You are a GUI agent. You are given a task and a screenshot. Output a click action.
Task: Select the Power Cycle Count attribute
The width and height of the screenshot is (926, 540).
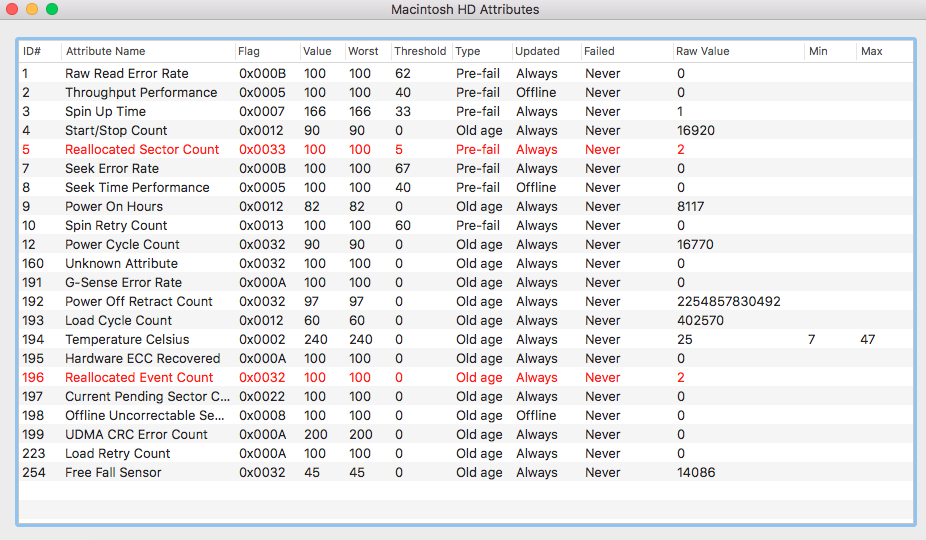[467, 244]
